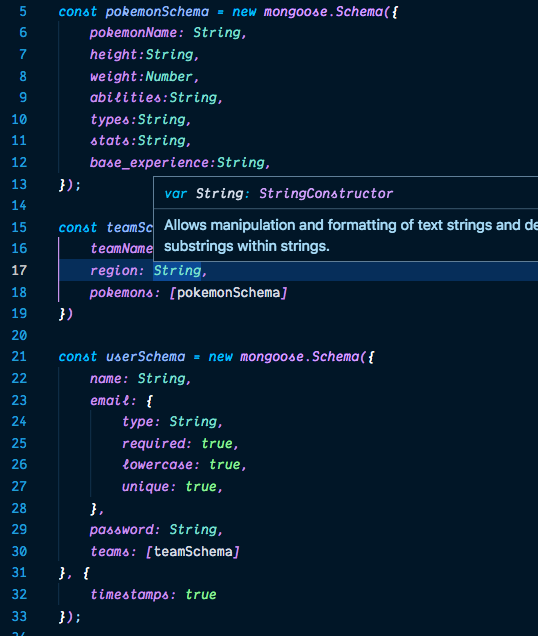538x636 pixels.
Task: Click the email property on line 23
Action: click(x=110, y=400)
